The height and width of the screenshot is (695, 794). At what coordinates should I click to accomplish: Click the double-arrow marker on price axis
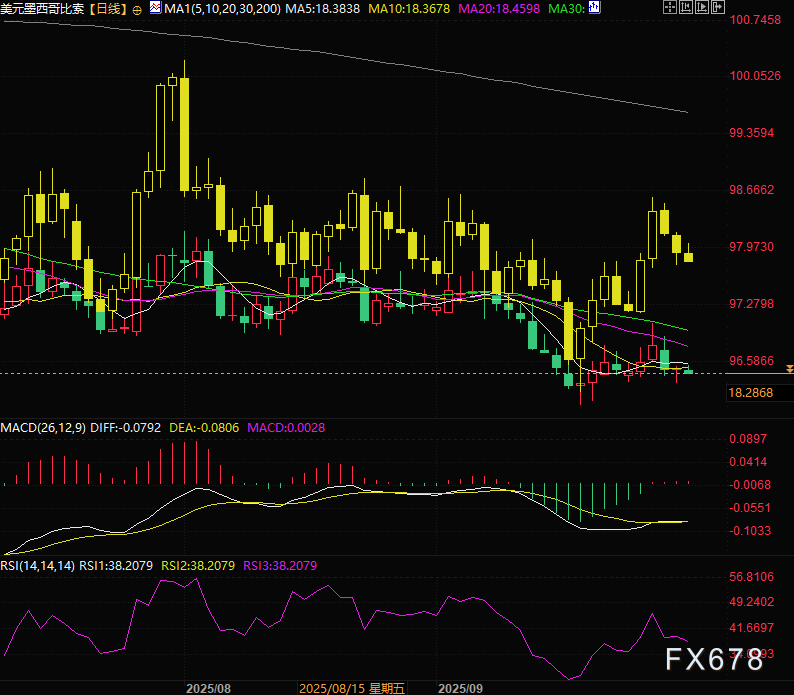pyautogui.click(x=789, y=370)
